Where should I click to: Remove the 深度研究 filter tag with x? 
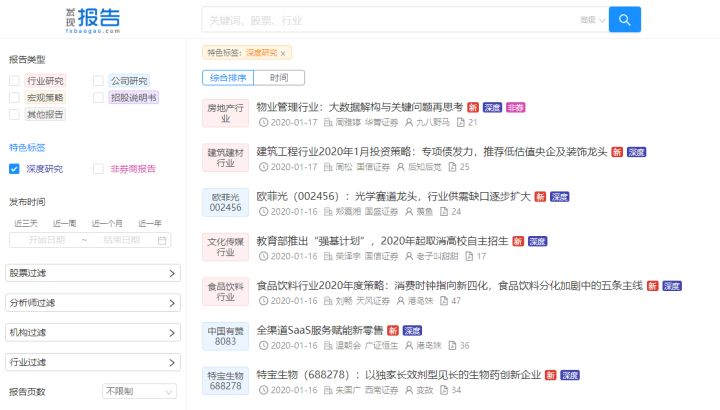point(283,53)
